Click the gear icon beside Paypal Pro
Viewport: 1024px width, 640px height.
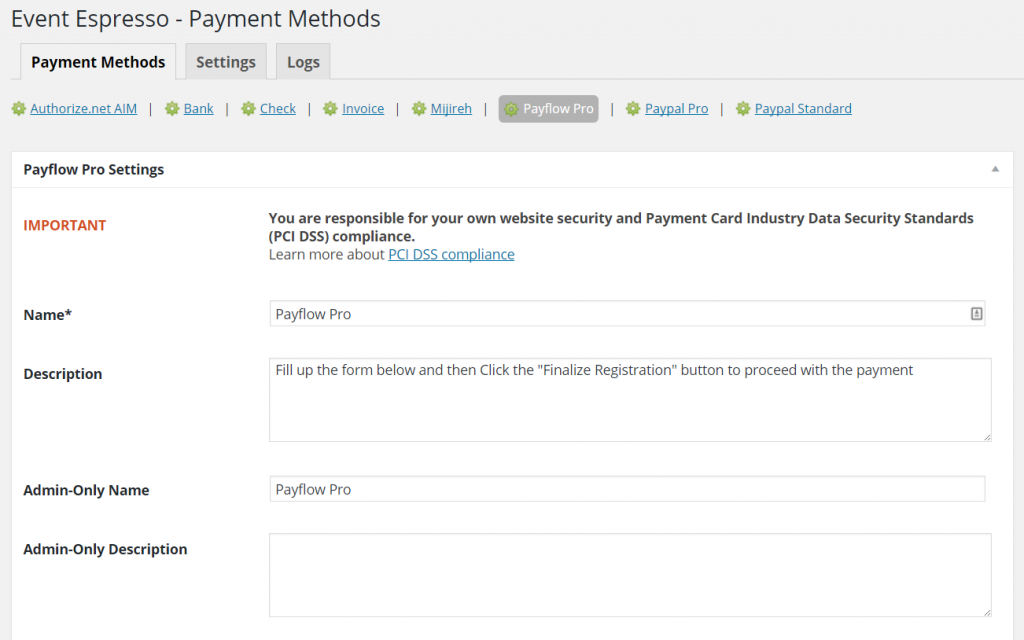(633, 108)
